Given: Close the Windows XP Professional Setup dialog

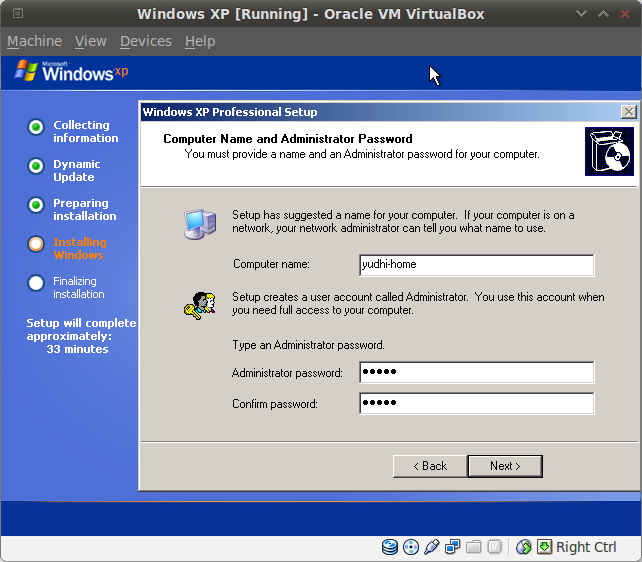Looking at the screenshot, I should pos(628,112).
